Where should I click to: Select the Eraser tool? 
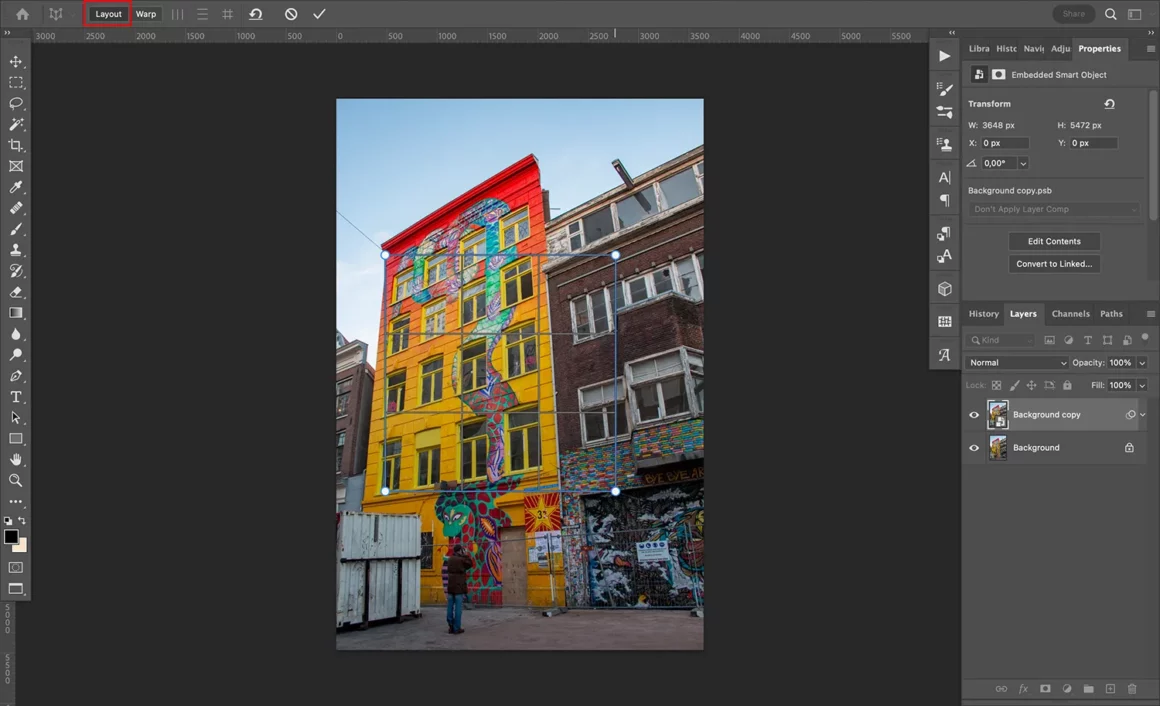click(16, 292)
